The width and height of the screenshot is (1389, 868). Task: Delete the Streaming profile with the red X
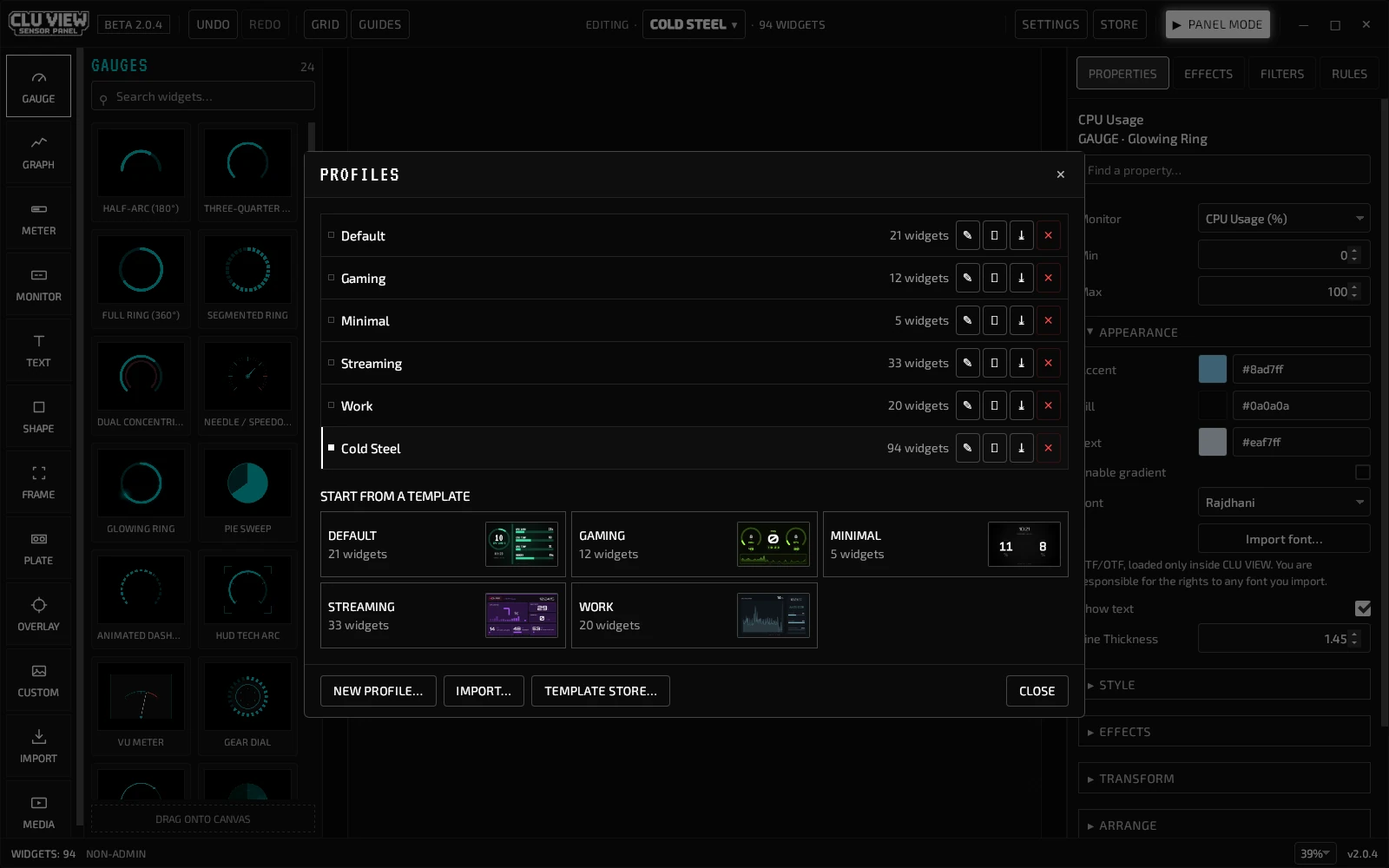1048,363
